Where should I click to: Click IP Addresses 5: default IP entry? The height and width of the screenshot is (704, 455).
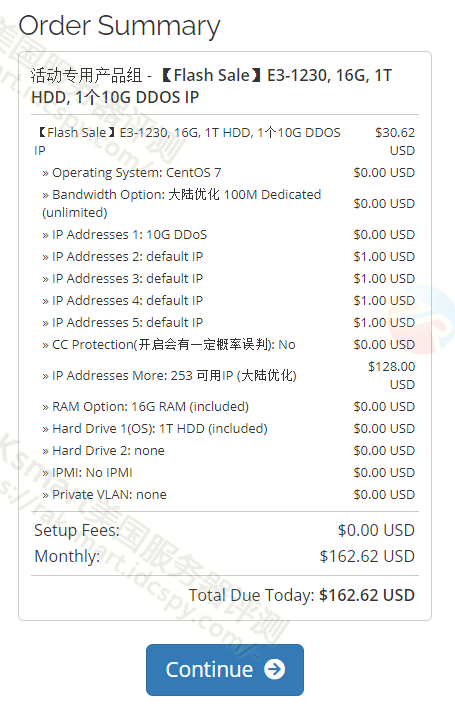click(x=122, y=323)
